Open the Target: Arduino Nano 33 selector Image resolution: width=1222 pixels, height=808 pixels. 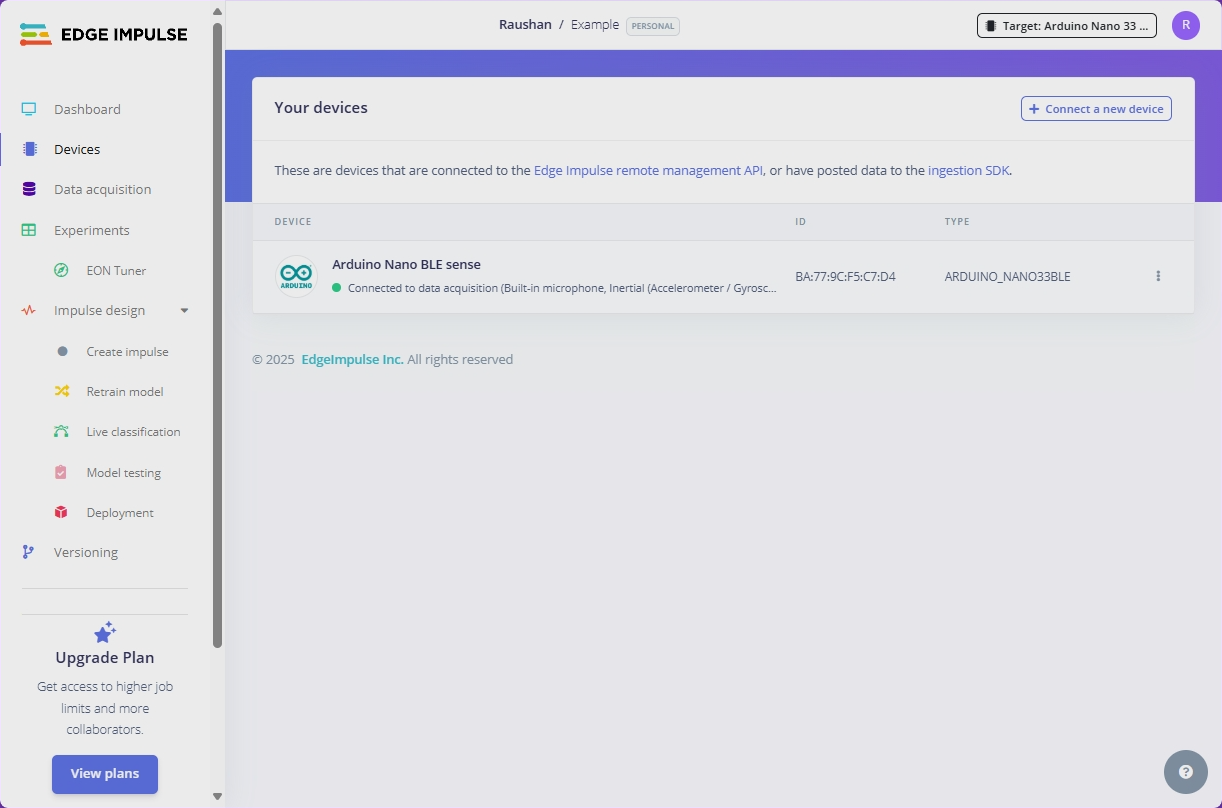1067,26
